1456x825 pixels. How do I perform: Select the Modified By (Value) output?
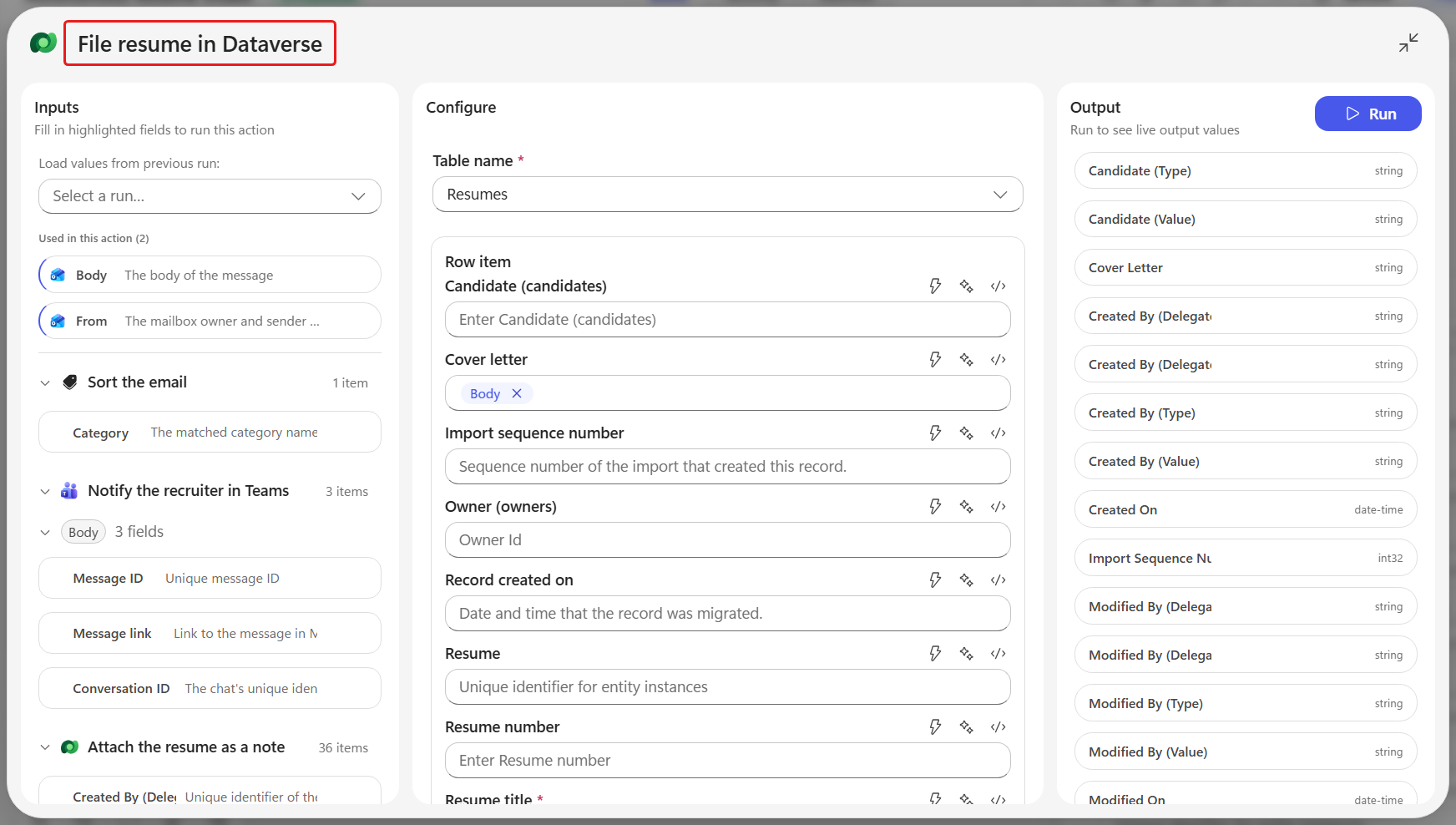[1245, 752]
